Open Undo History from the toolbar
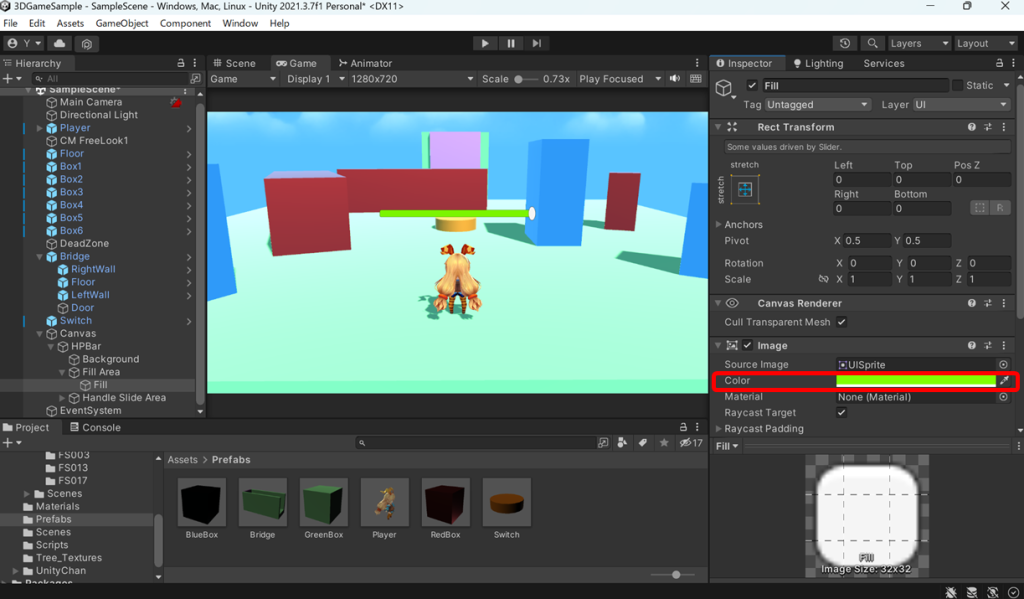The width and height of the screenshot is (1024, 599). tap(845, 43)
